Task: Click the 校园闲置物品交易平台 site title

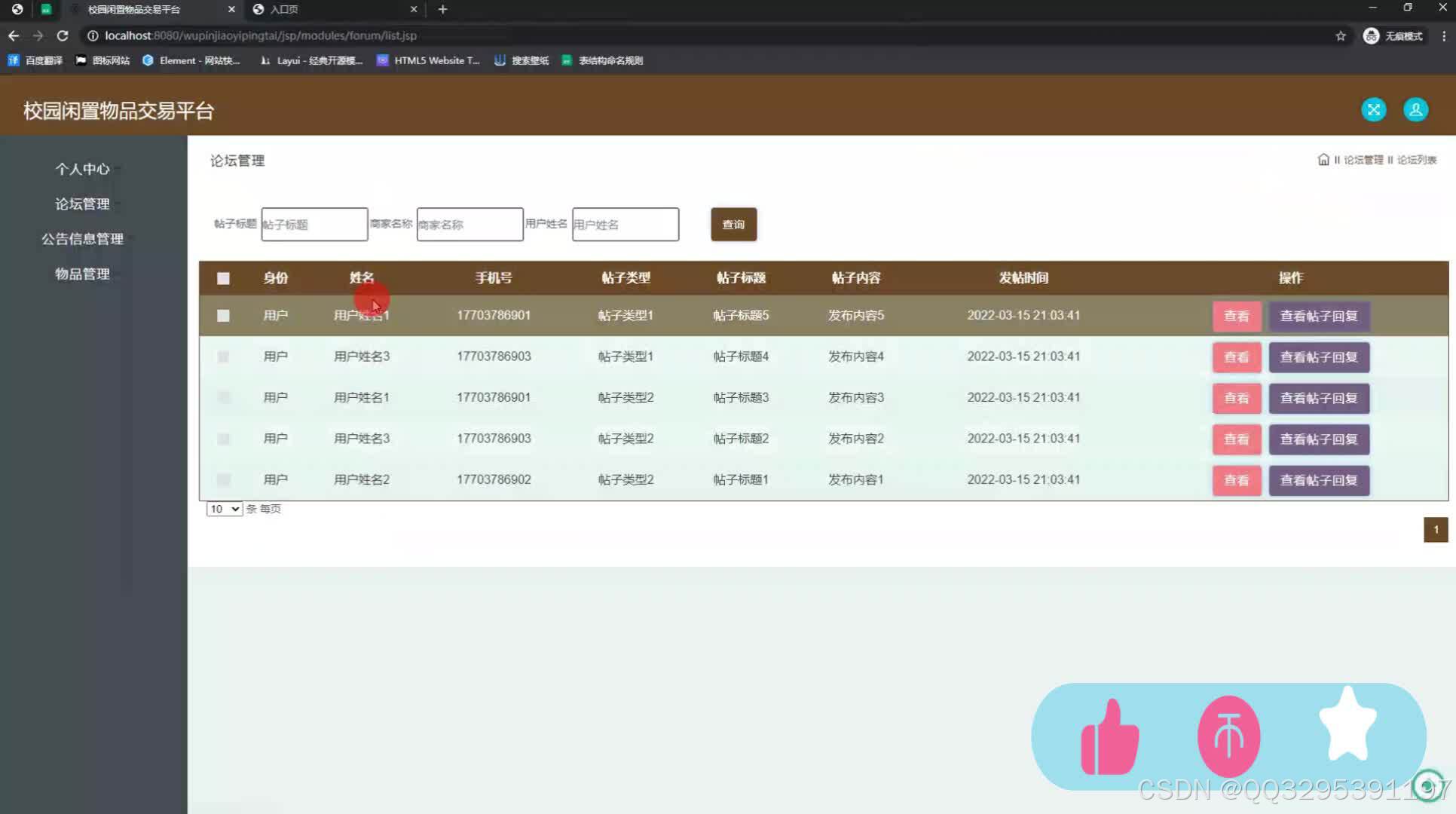Action: (x=118, y=111)
